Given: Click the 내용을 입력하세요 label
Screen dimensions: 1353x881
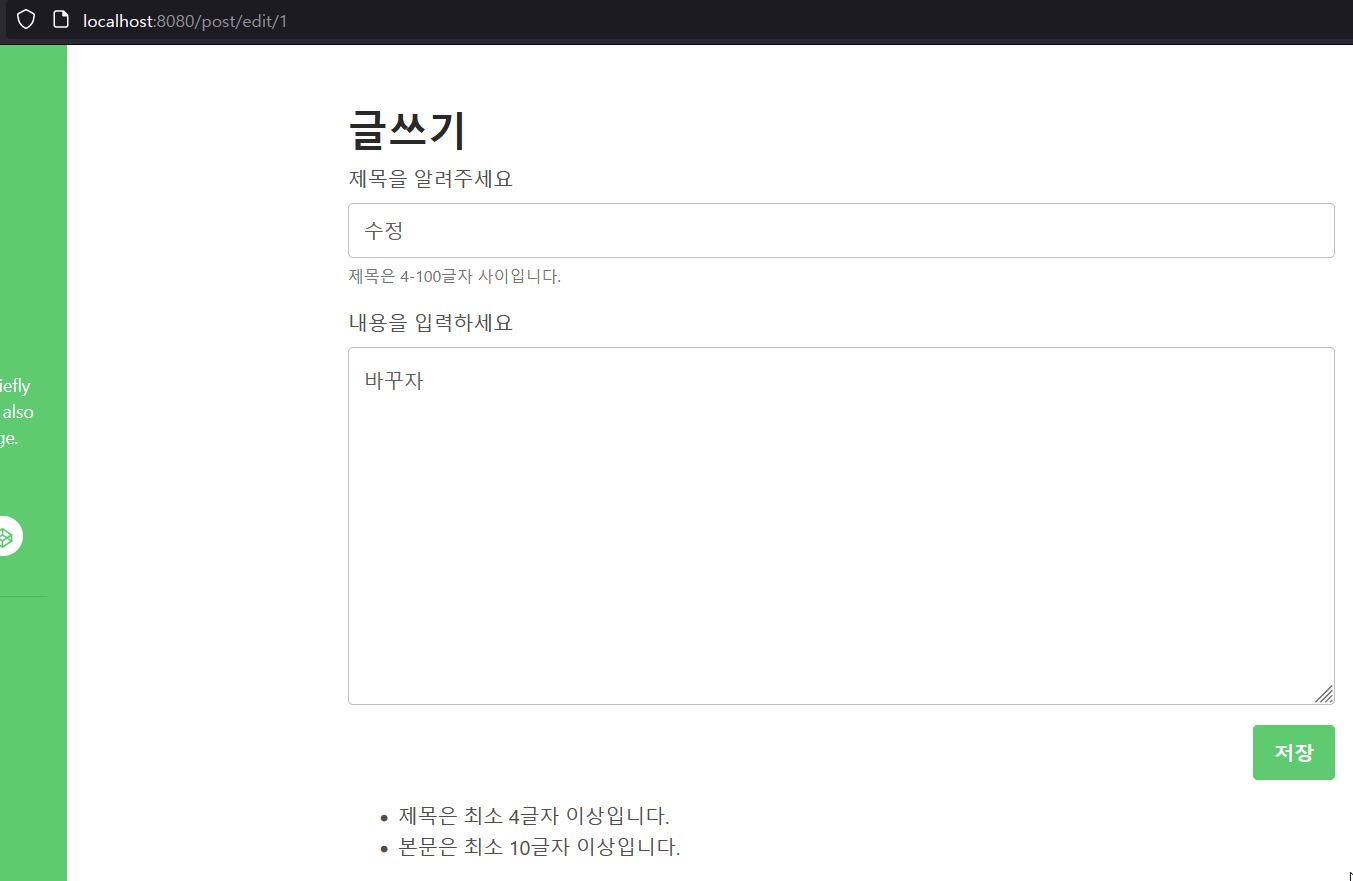Looking at the screenshot, I should click(x=430, y=323).
